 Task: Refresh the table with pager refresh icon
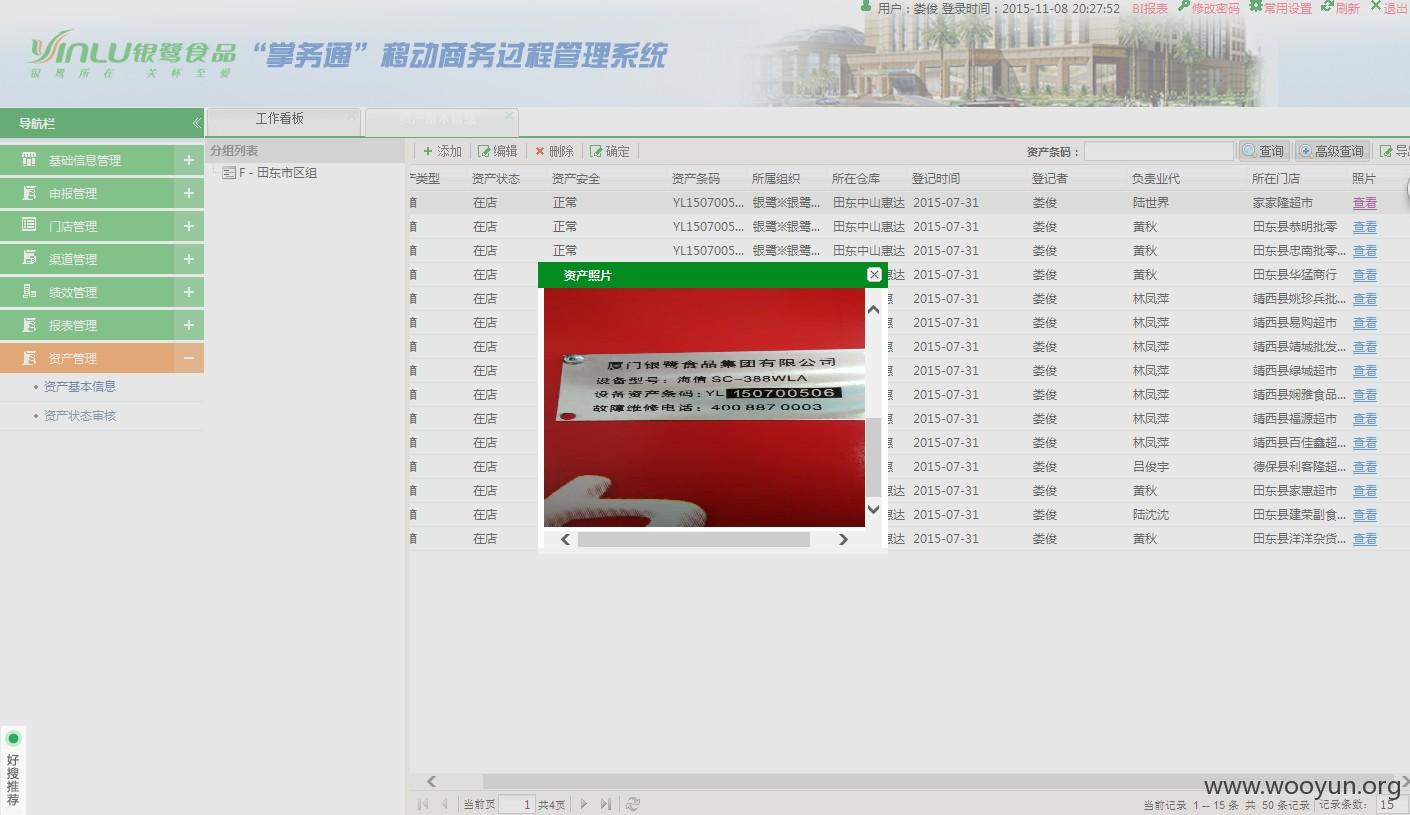(633, 804)
